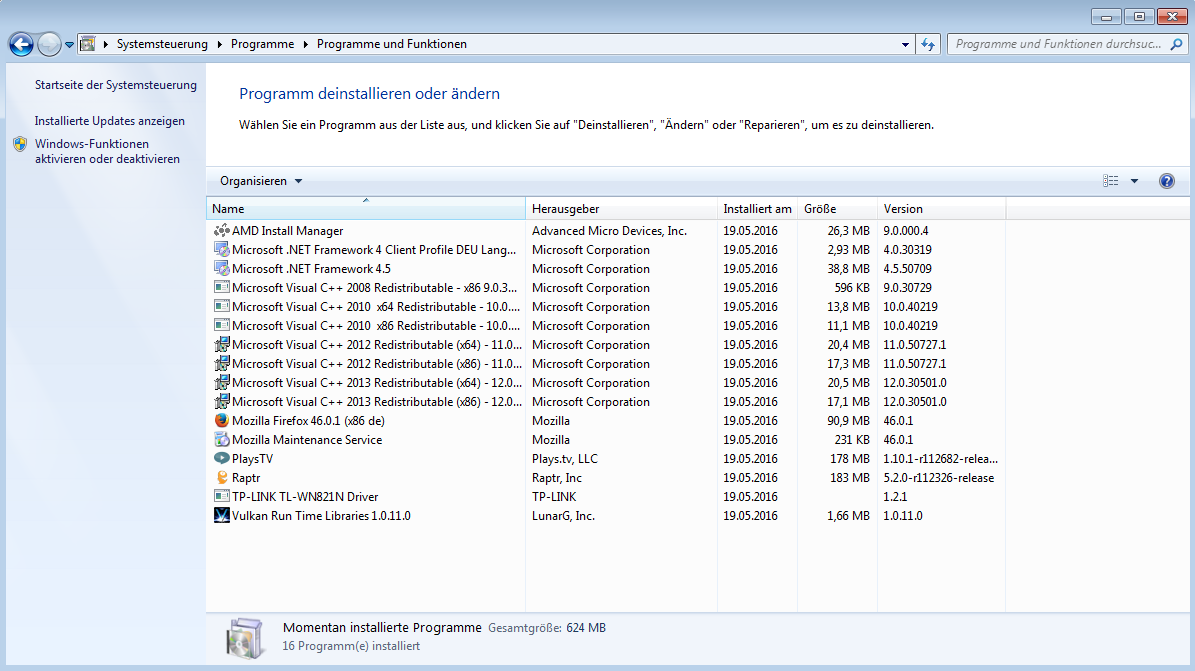
Task: Select the TP-LINK TL-WN821N Driver entry
Action: tap(305, 496)
